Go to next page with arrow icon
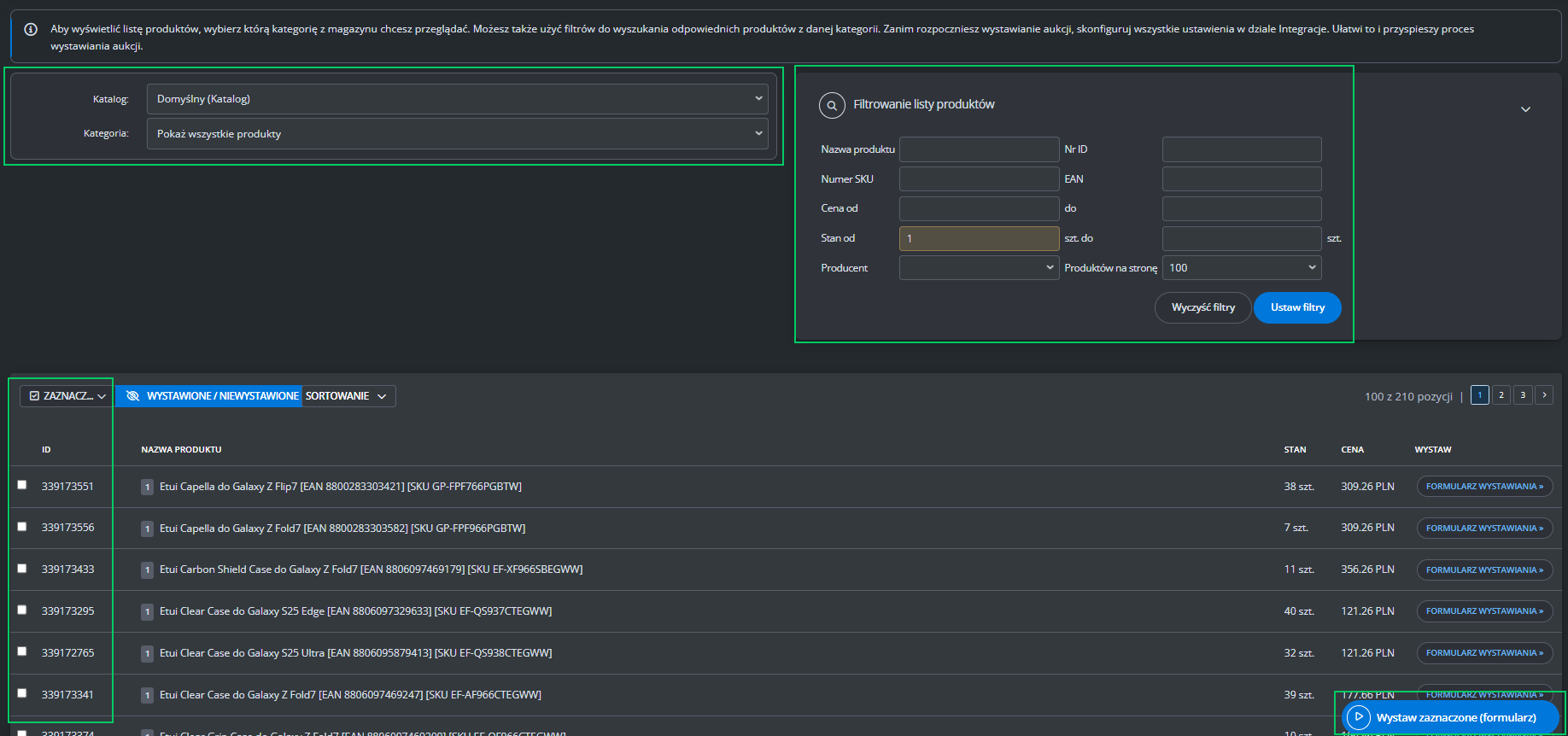 tap(1543, 395)
